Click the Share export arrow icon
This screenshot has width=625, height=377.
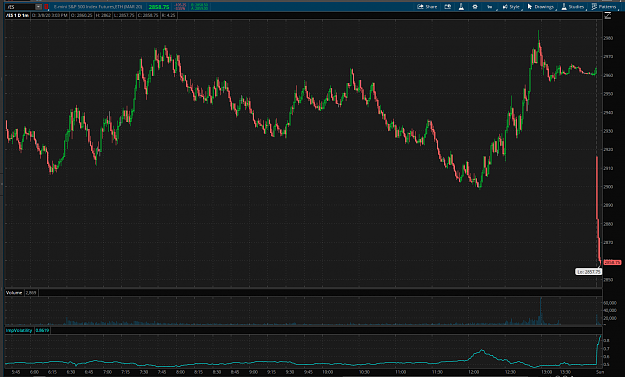pos(420,7)
